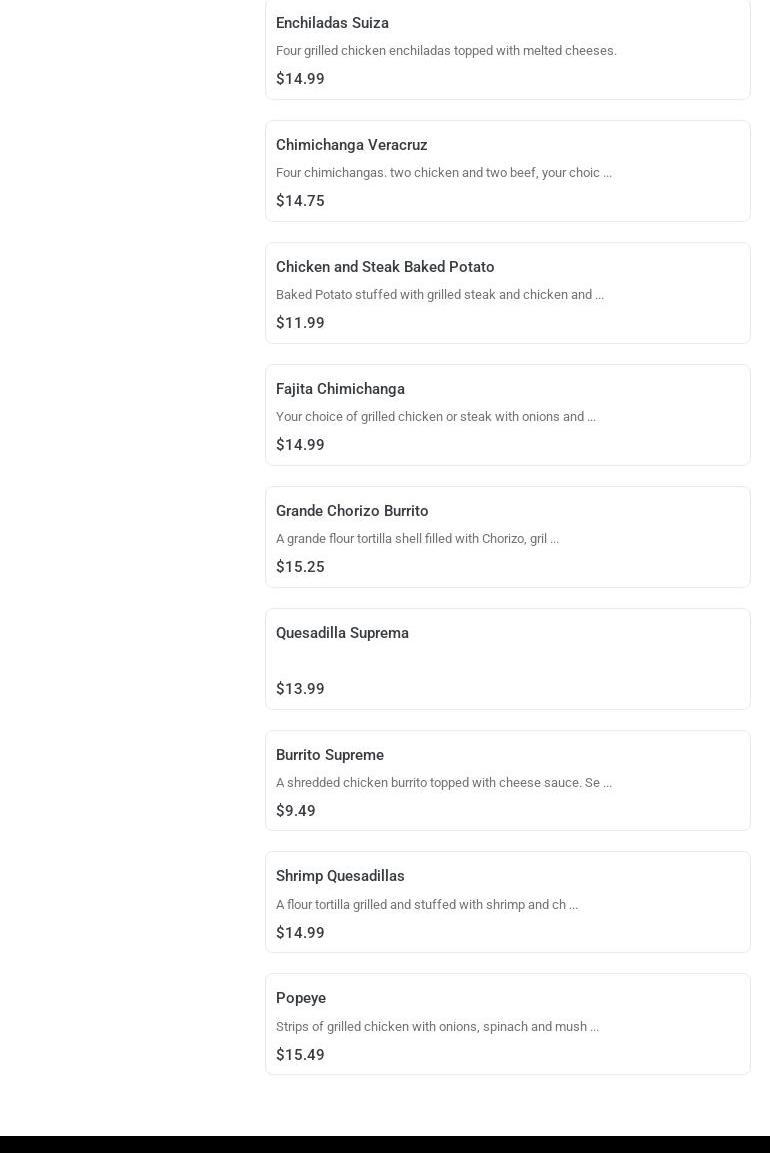Open the Quesadilla Suprema item

click(x=507, y=660)
